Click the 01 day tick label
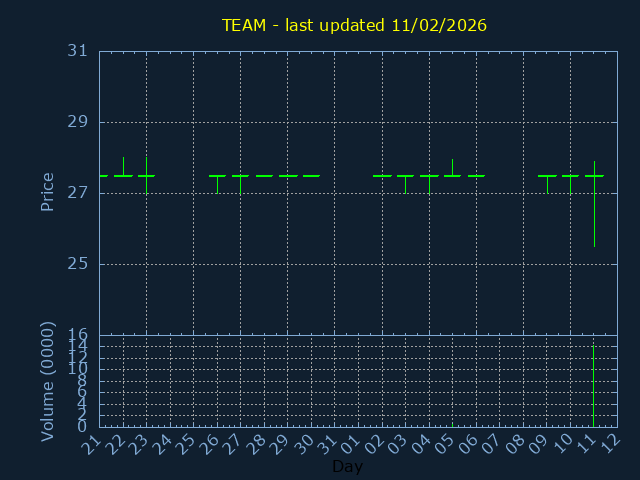Viewport: 640px width, 480px height. [x=351, y=443]
